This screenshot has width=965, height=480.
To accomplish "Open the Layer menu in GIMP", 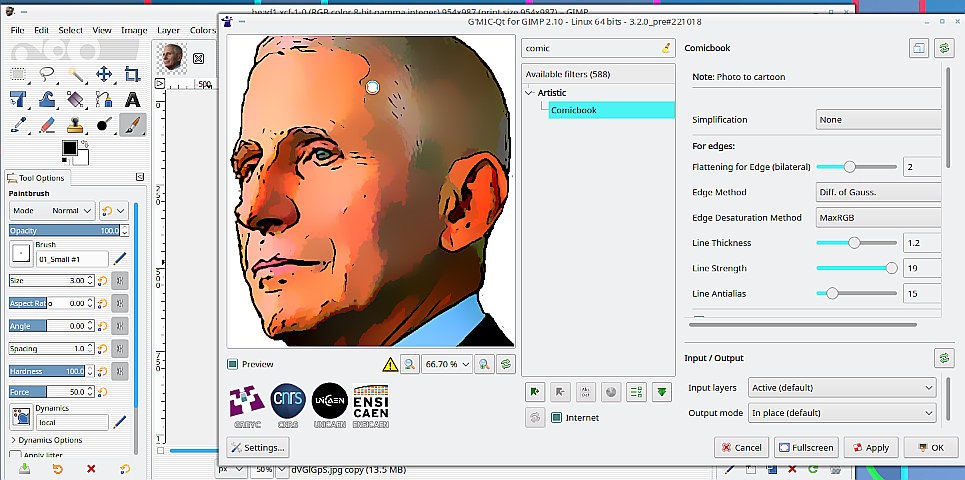I will click(168, 30).
